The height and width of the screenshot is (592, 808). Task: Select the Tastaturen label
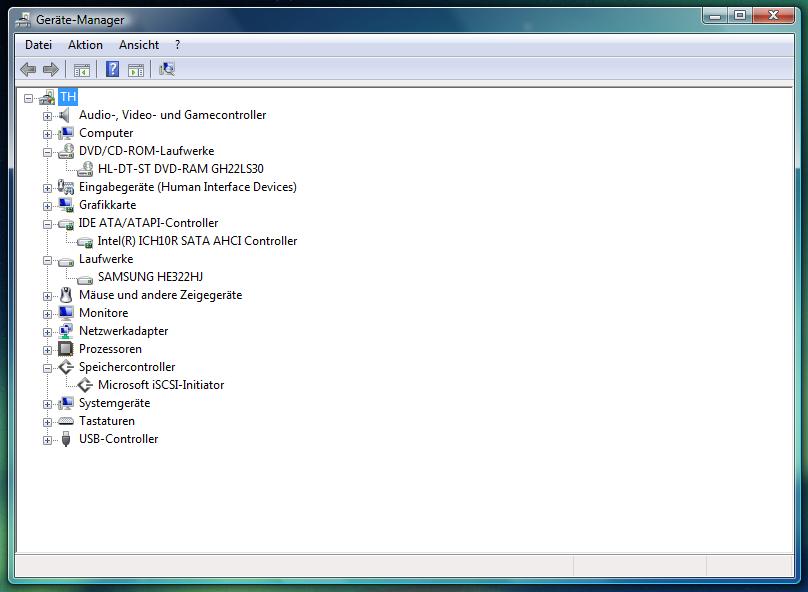[x=106, y=421]
